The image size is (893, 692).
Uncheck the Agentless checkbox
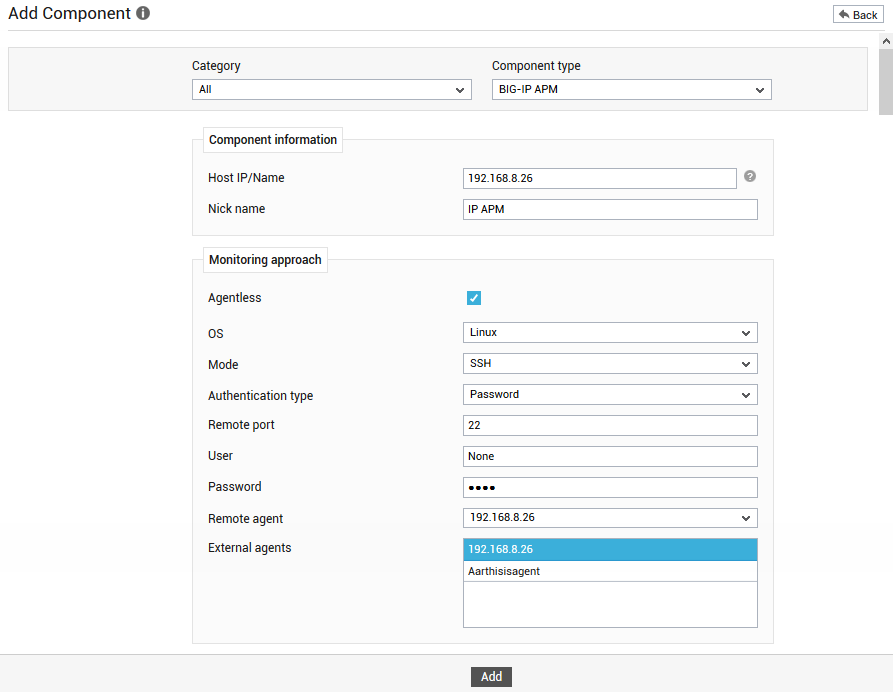click(x=474, y=298)
